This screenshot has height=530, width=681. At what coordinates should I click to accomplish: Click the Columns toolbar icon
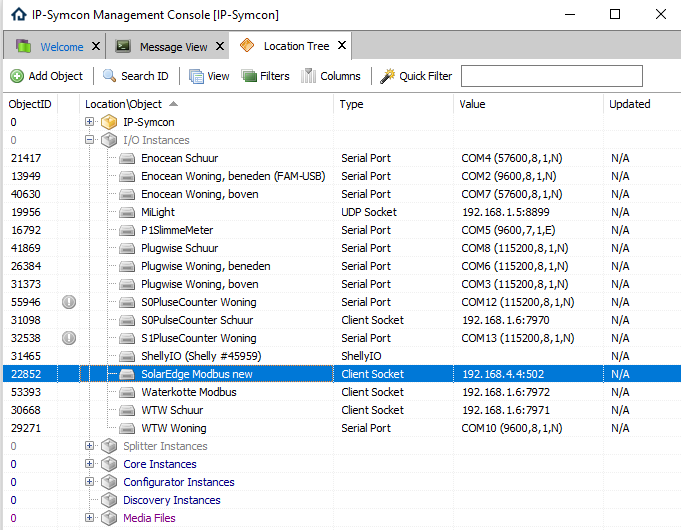(x=308, y=76)
